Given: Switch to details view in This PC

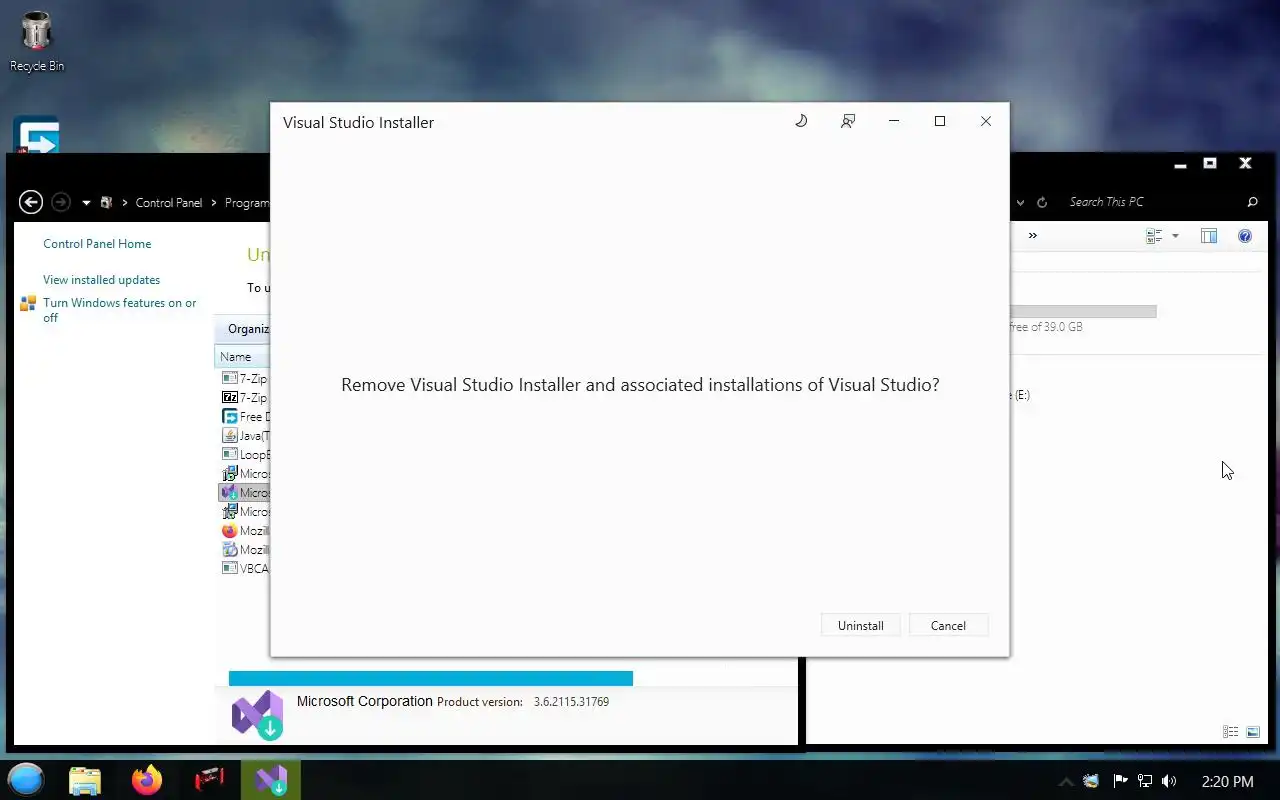Looking at the screenshot, I should (x=1231, y=732).
